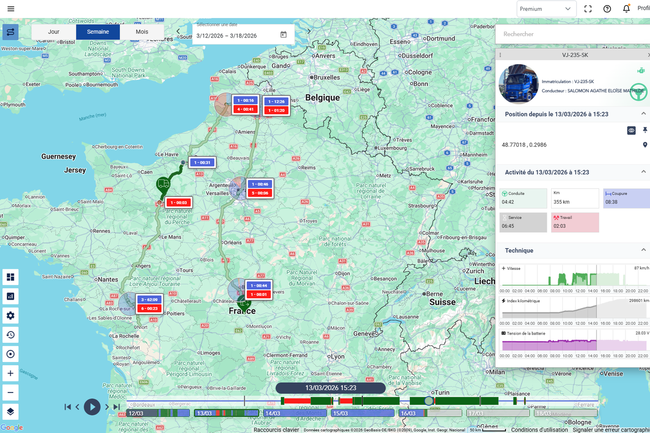
Task: Select the Mois tab
Action: pos(142,32)
